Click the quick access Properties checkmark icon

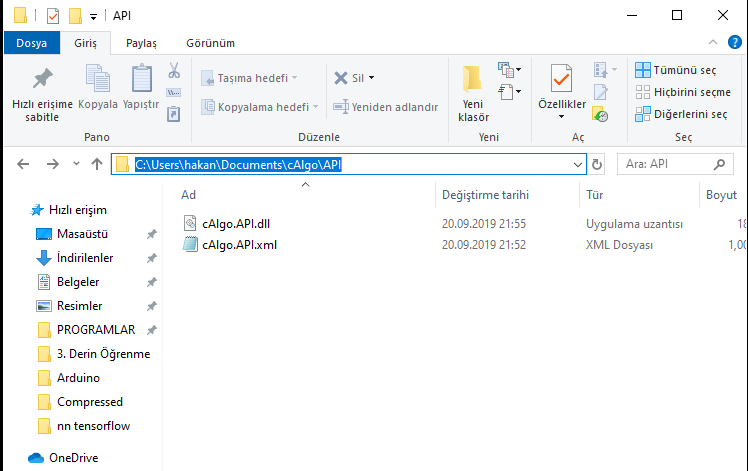(x=53, y=16)
